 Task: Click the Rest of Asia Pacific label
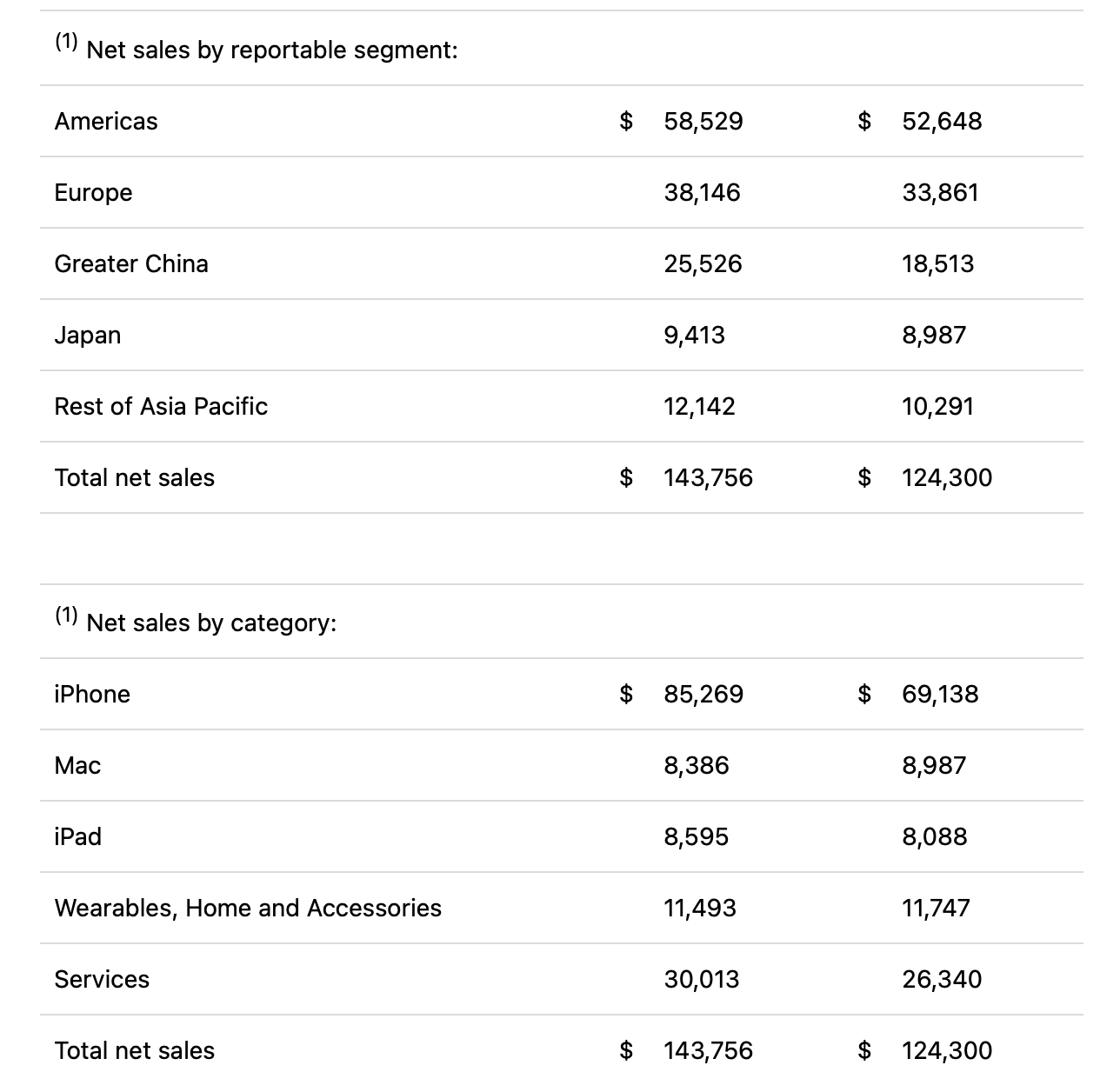(161, 406)
